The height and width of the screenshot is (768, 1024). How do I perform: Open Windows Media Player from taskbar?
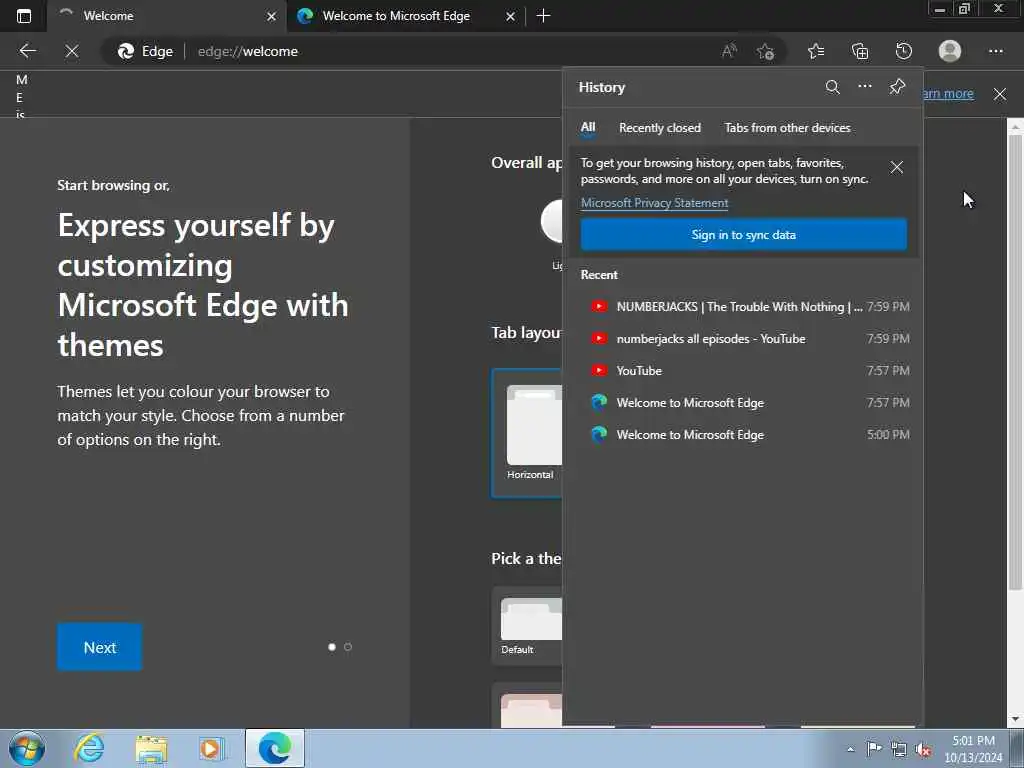tap(210, 748)
